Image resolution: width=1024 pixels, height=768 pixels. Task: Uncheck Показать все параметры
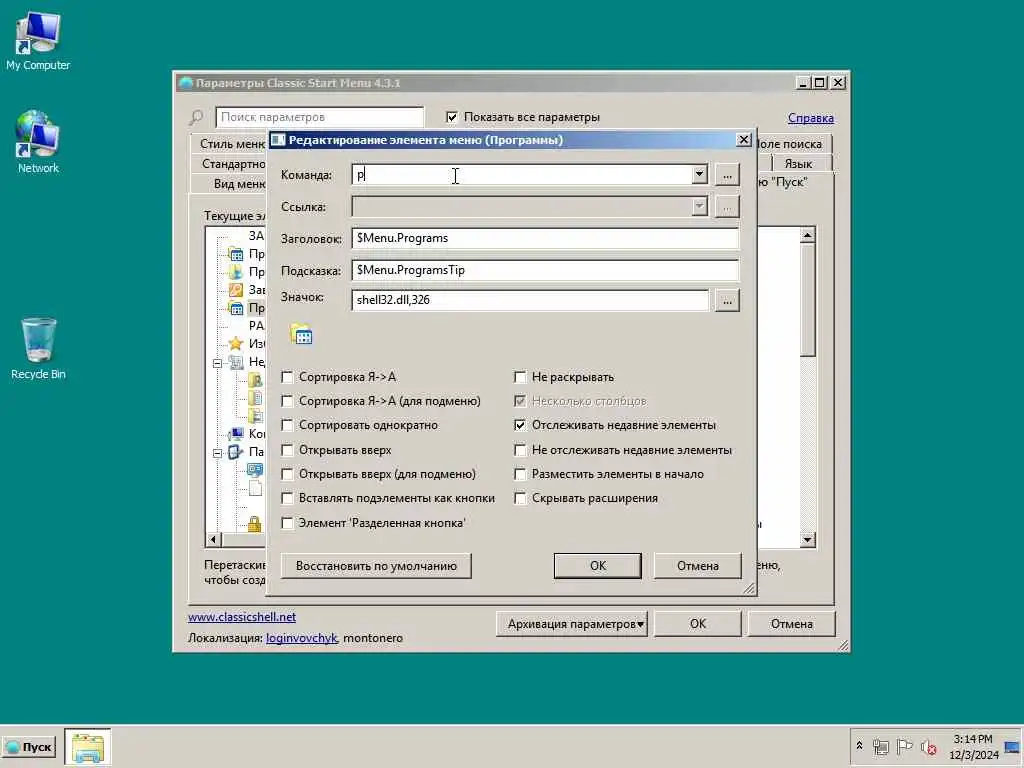452,117
